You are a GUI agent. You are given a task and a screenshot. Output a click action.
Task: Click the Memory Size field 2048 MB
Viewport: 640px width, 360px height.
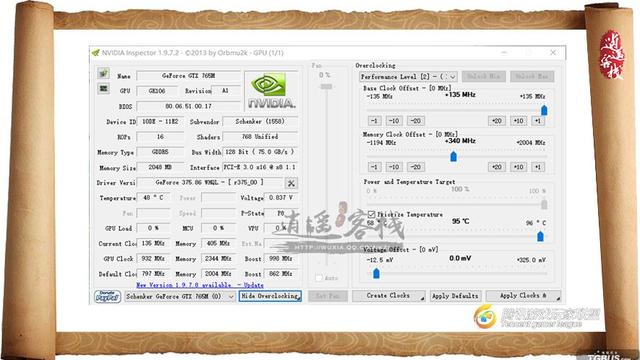pyautogui.click(x=160, y=167)
